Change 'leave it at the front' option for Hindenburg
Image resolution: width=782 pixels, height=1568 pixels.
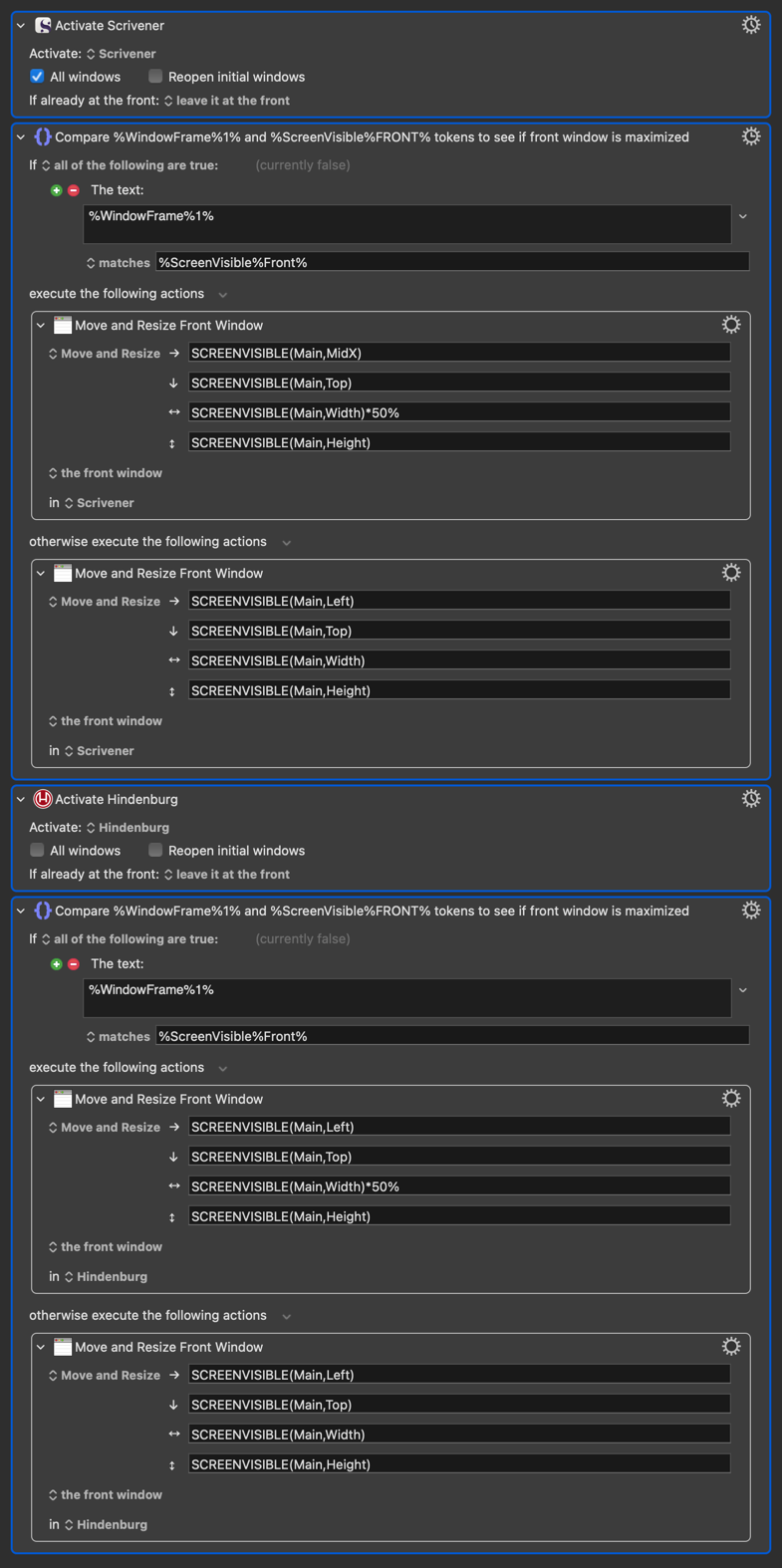pos(227,875)
